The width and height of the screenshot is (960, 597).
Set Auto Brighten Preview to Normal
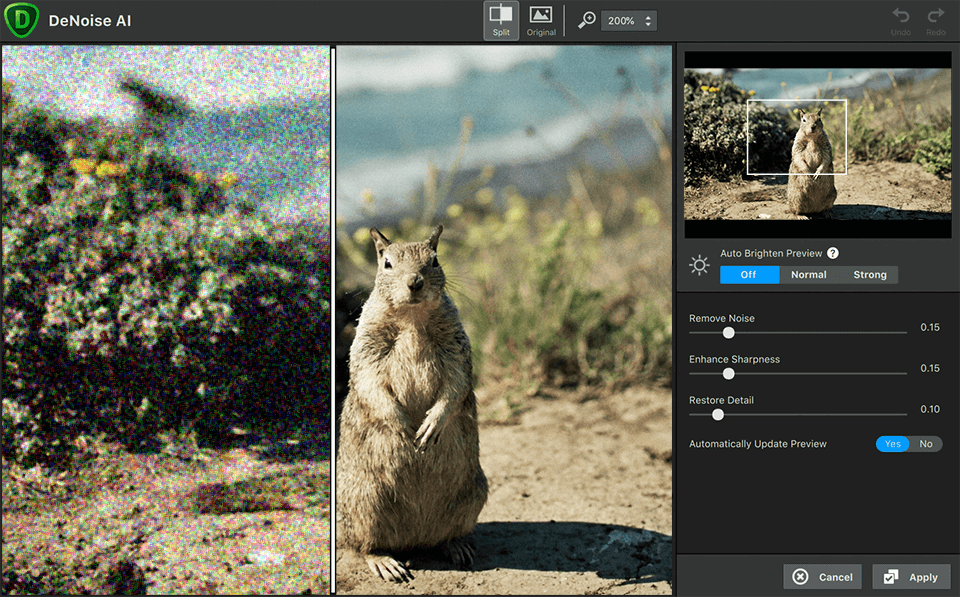(x=808, y=274)
